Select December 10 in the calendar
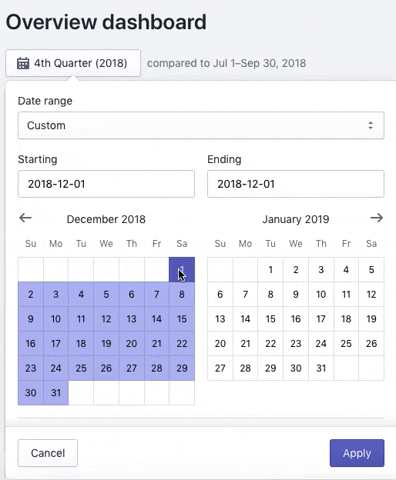This screenshot has height=480, width=396. coord(56,319)
